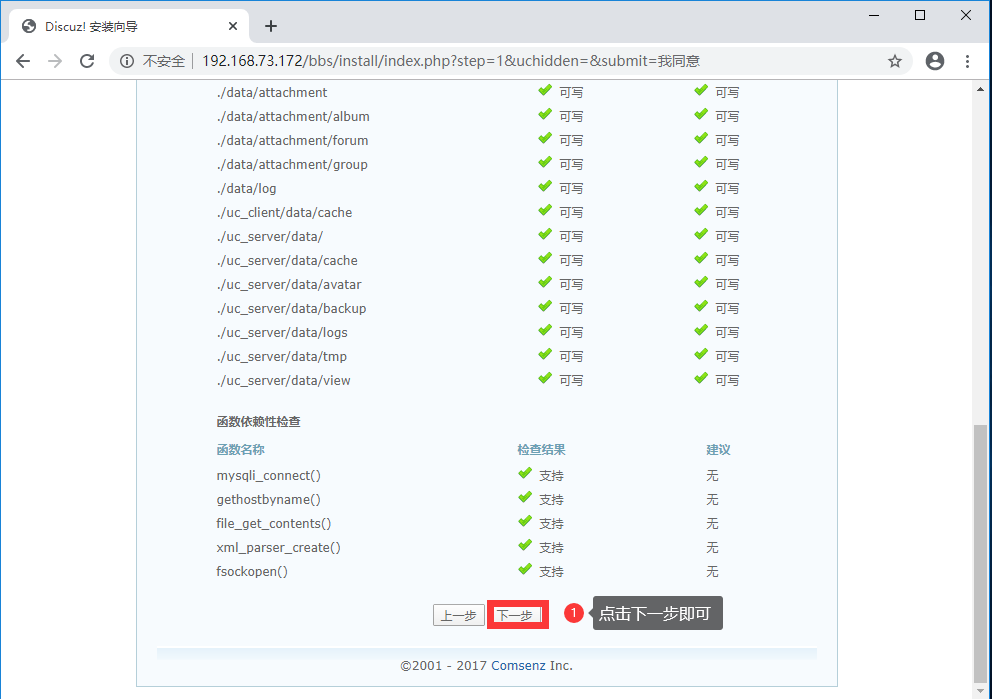The width and height of the screenshot is (992, 699).
Task: Click second green check for ./uc_server/data/view
Action: tap(701, 378)
